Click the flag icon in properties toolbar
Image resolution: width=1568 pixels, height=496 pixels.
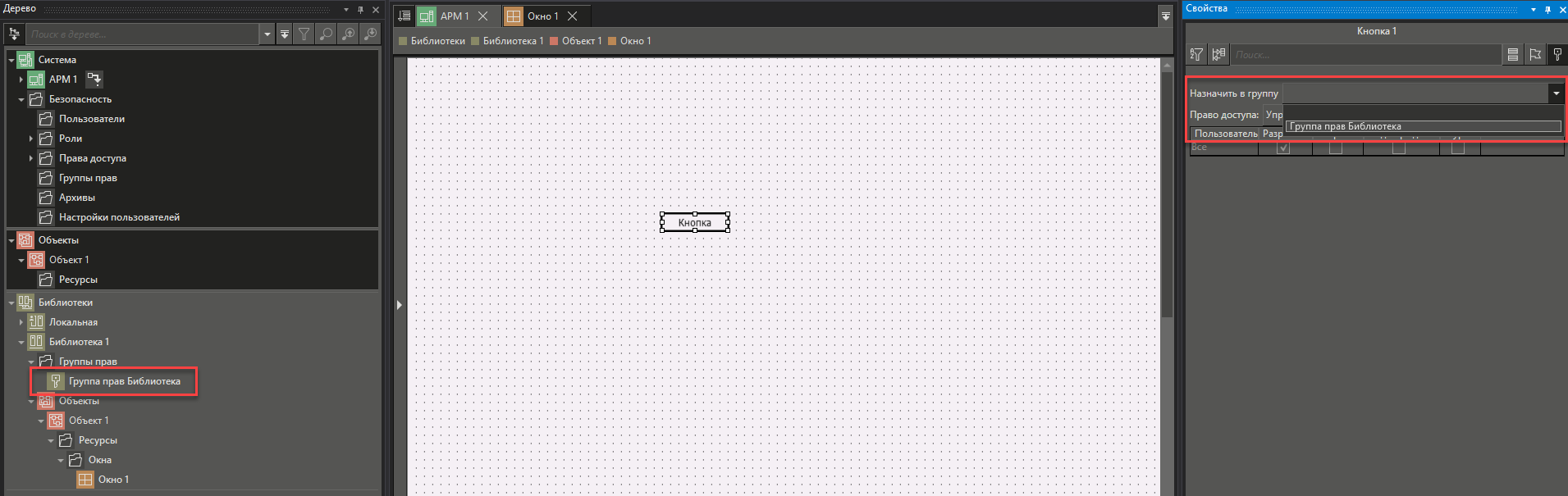click(1535, 55)
